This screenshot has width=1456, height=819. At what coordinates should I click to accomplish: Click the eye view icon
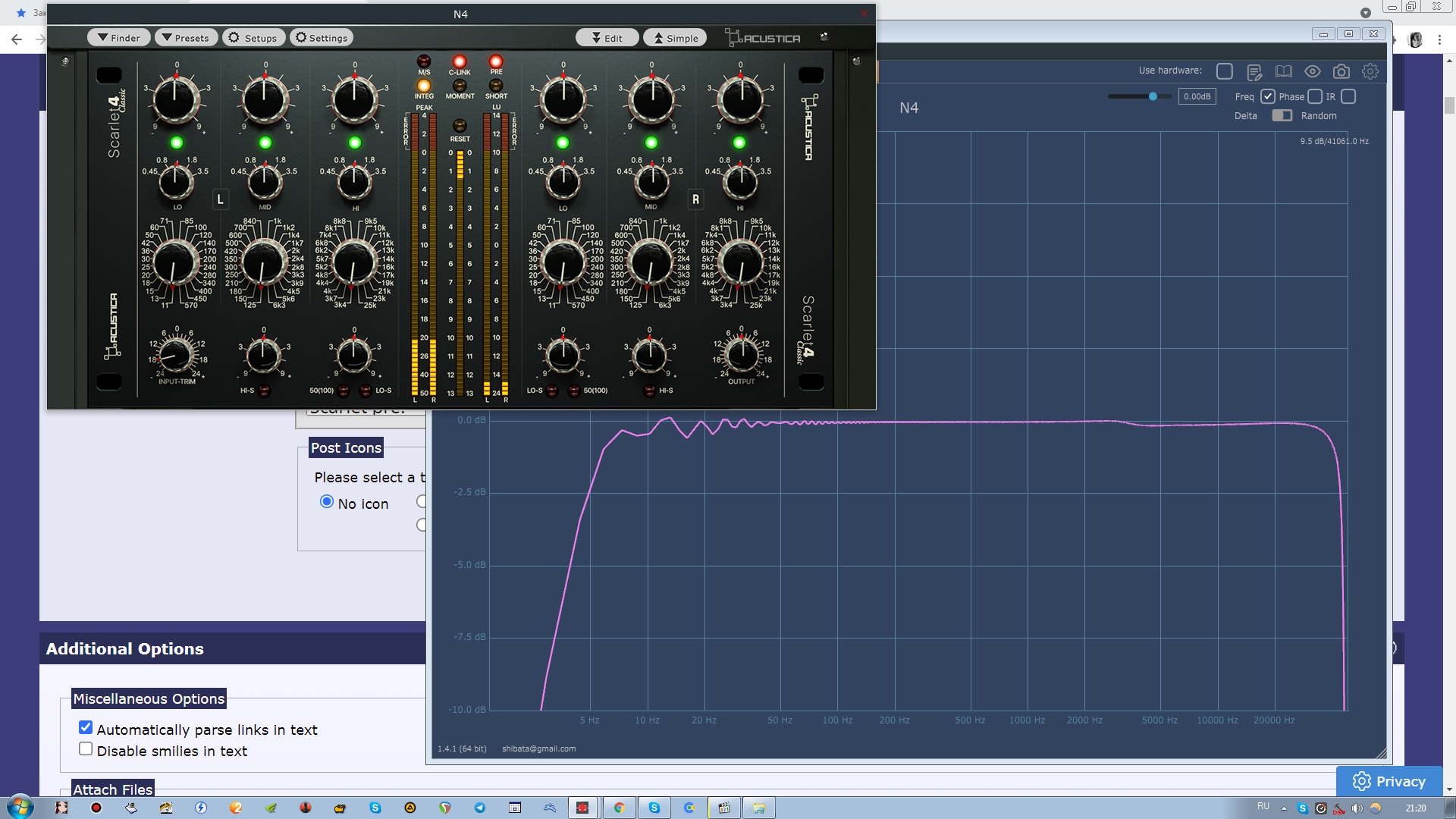[1312, 71]
